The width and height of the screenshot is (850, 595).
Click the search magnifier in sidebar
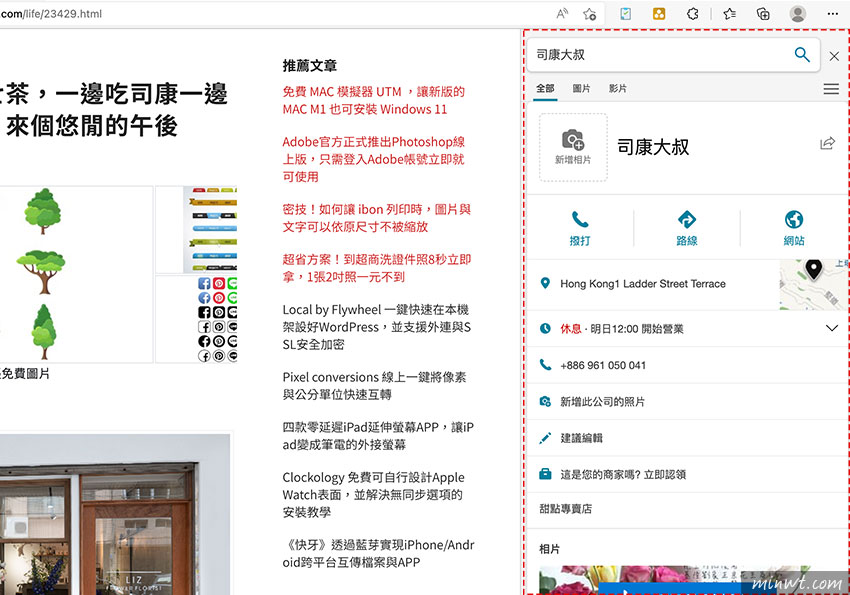802,54
